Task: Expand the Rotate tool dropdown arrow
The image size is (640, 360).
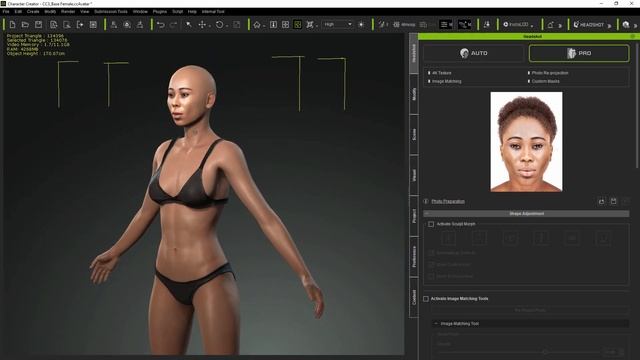Action: tap(227, 26)
